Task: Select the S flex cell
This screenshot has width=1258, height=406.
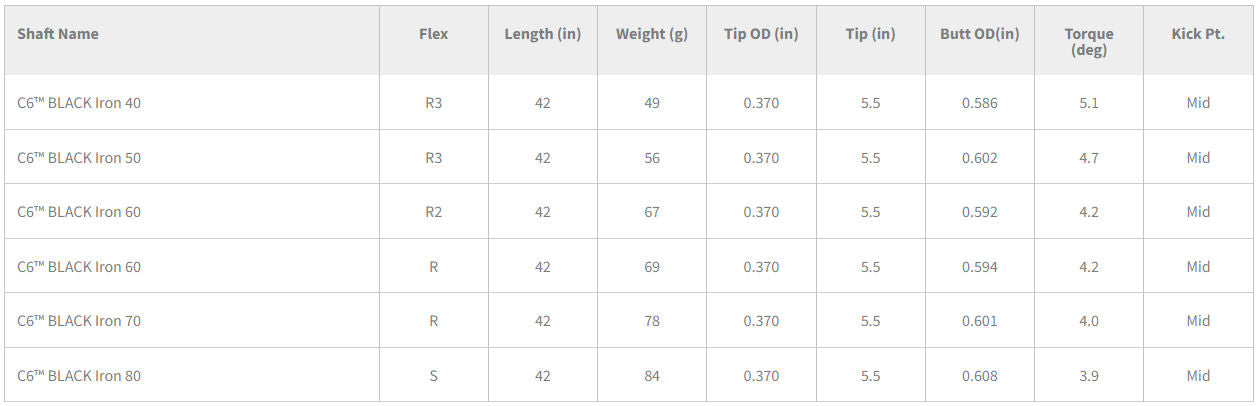Action: [433, 376]
